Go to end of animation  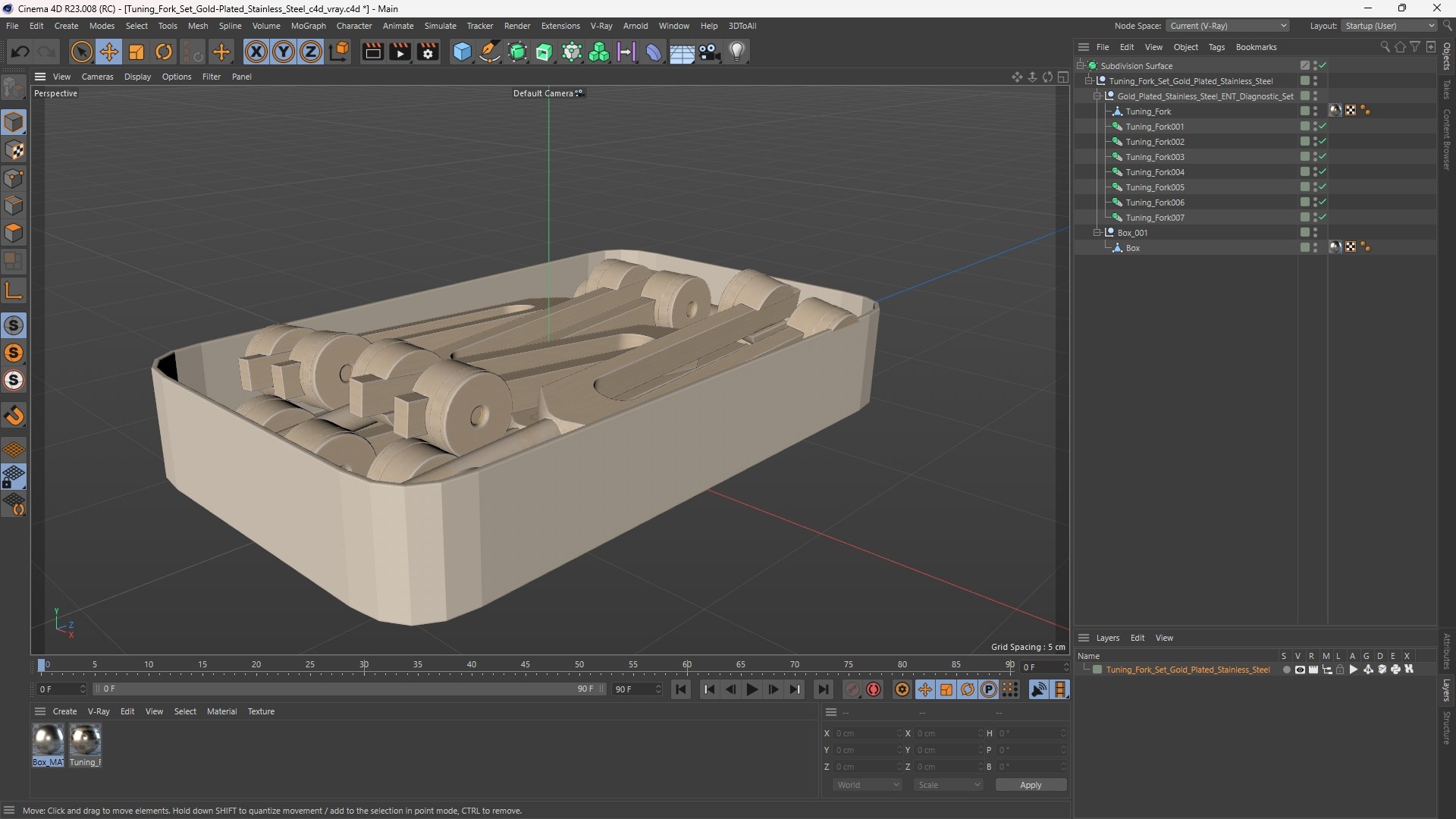[823, 689]
